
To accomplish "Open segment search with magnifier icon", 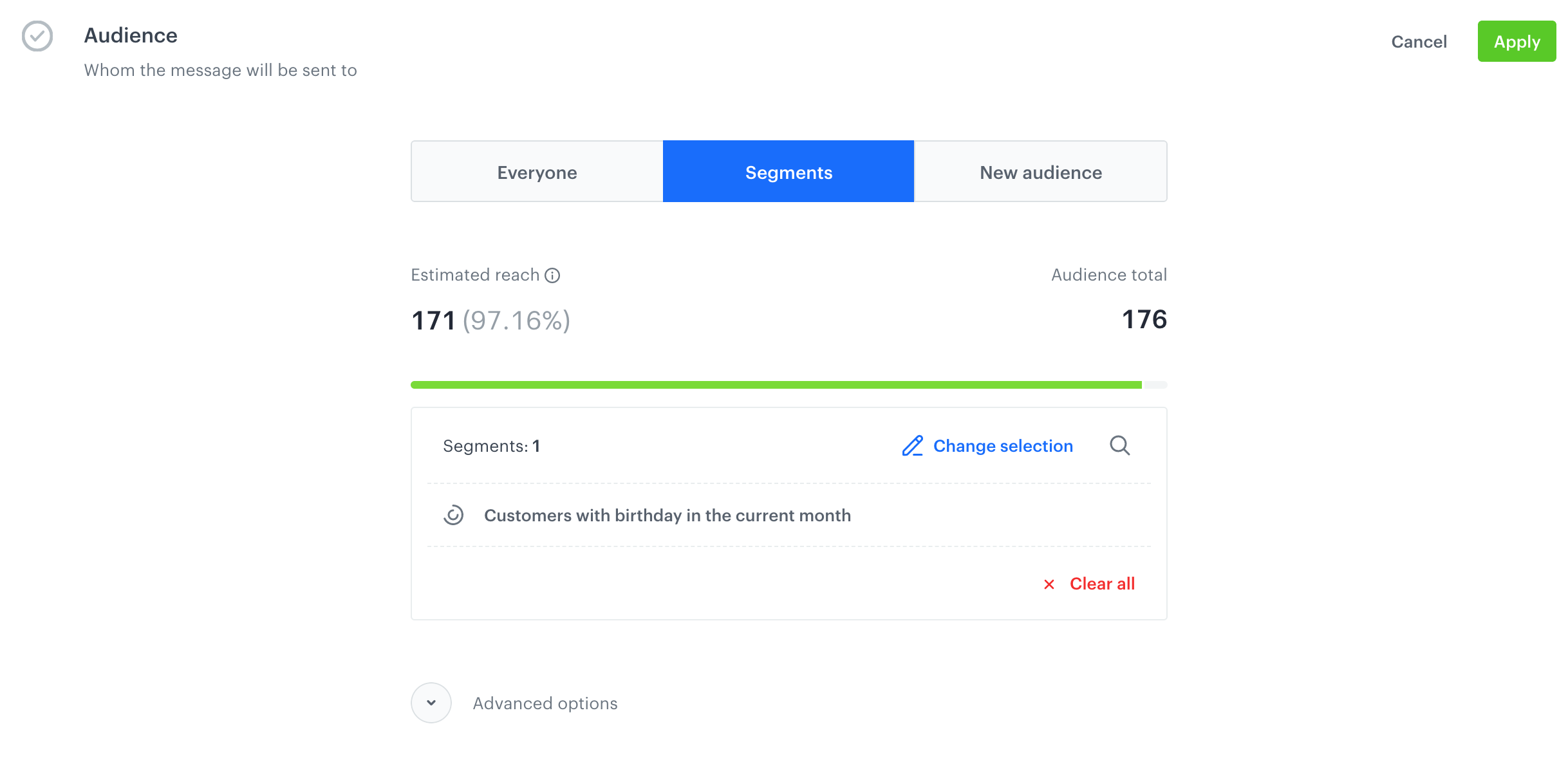I will tap(1119, 445).
